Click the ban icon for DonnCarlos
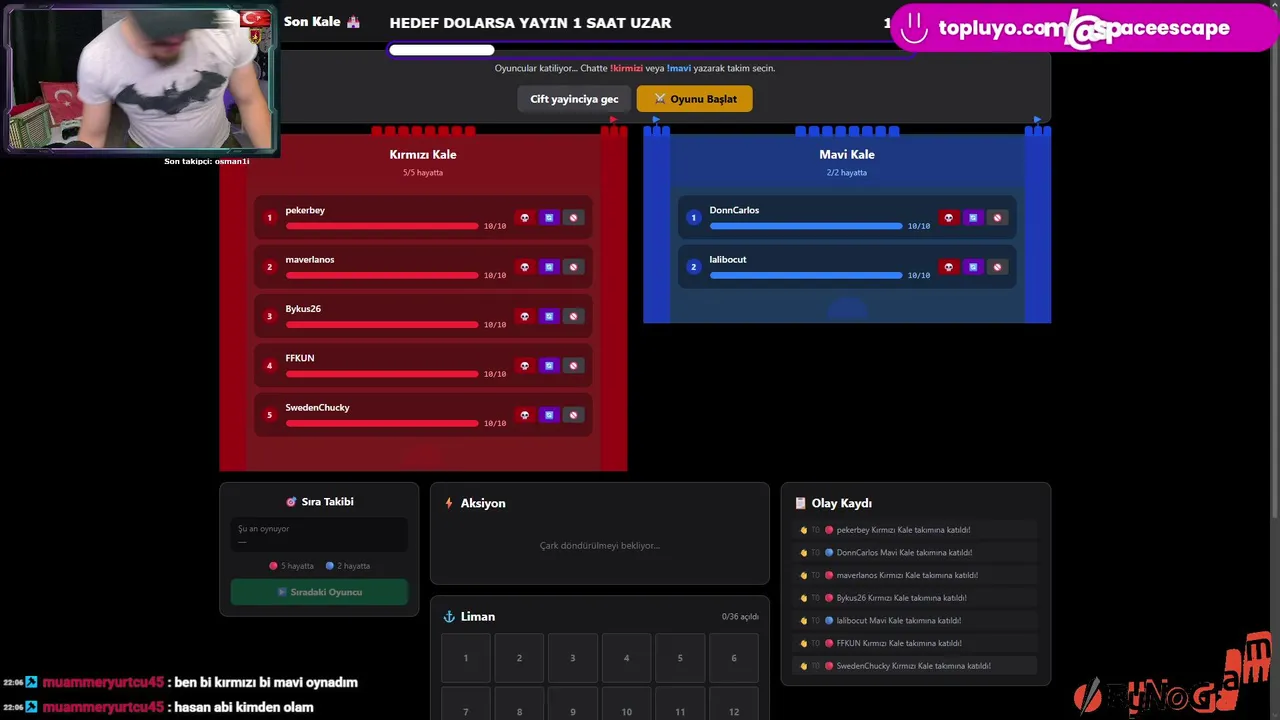 tap(997, 218)
